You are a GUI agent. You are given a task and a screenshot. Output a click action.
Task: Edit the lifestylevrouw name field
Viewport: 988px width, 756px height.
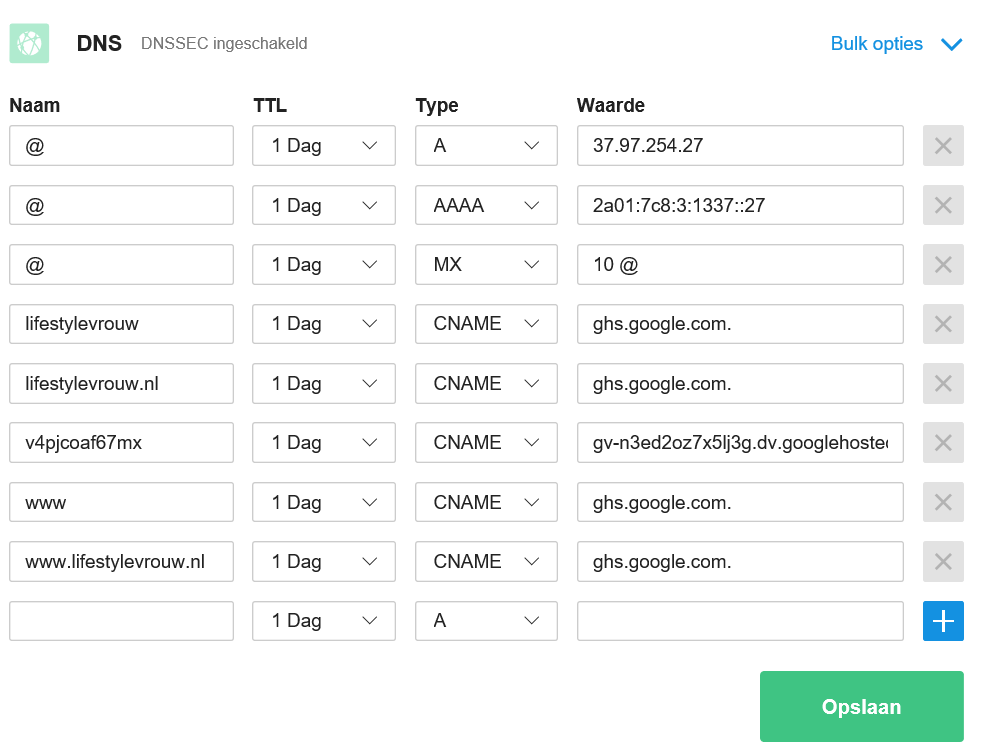pos(122,324)
